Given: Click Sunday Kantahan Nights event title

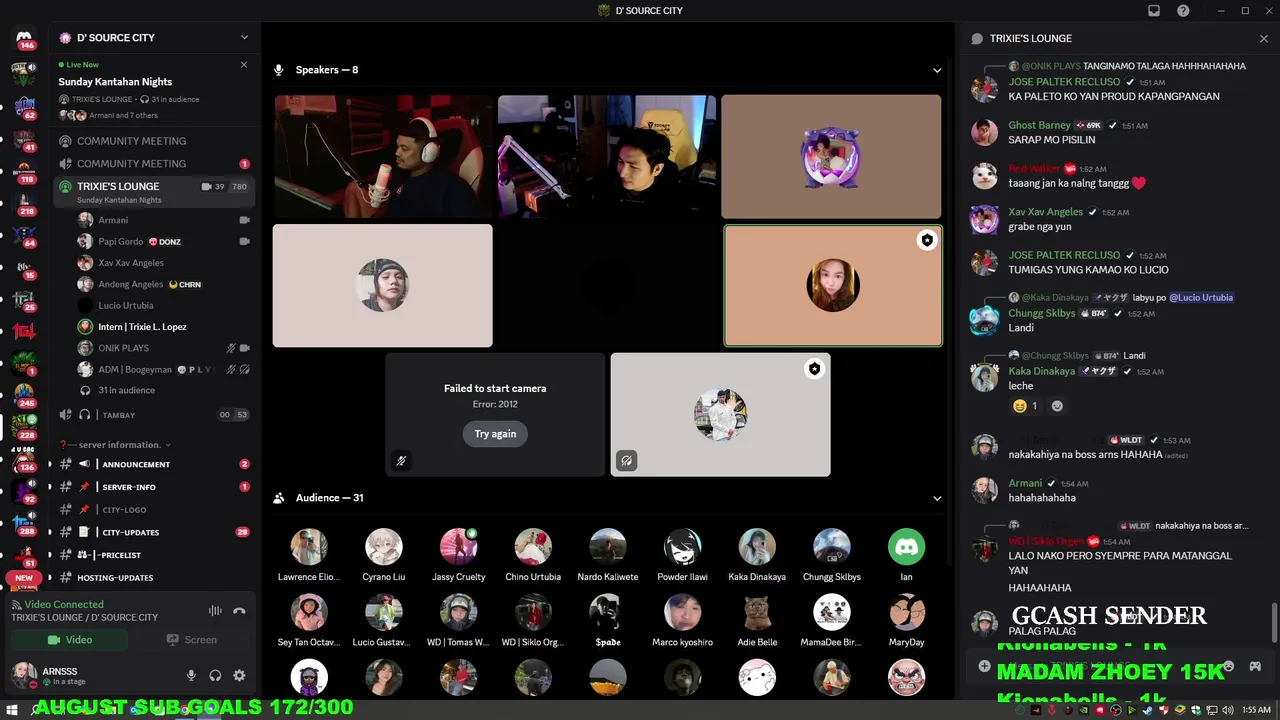Looking at the screenshot, I should click(x=115, y=82).
